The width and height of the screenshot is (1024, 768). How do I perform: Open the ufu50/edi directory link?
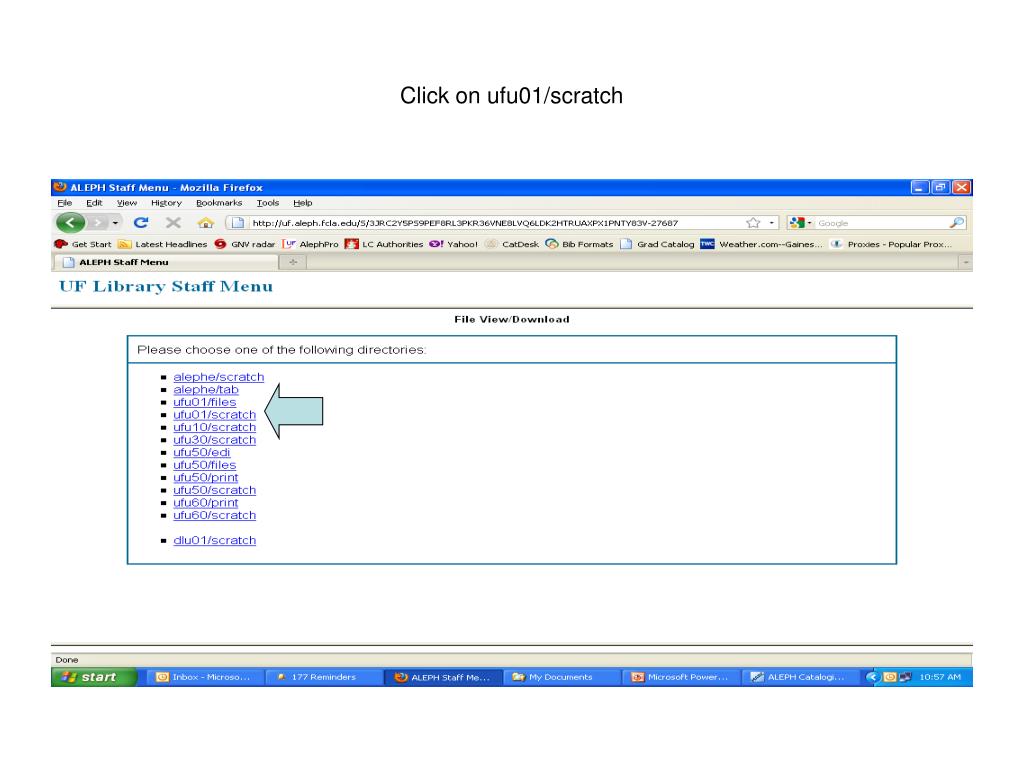tap(201, 453)
